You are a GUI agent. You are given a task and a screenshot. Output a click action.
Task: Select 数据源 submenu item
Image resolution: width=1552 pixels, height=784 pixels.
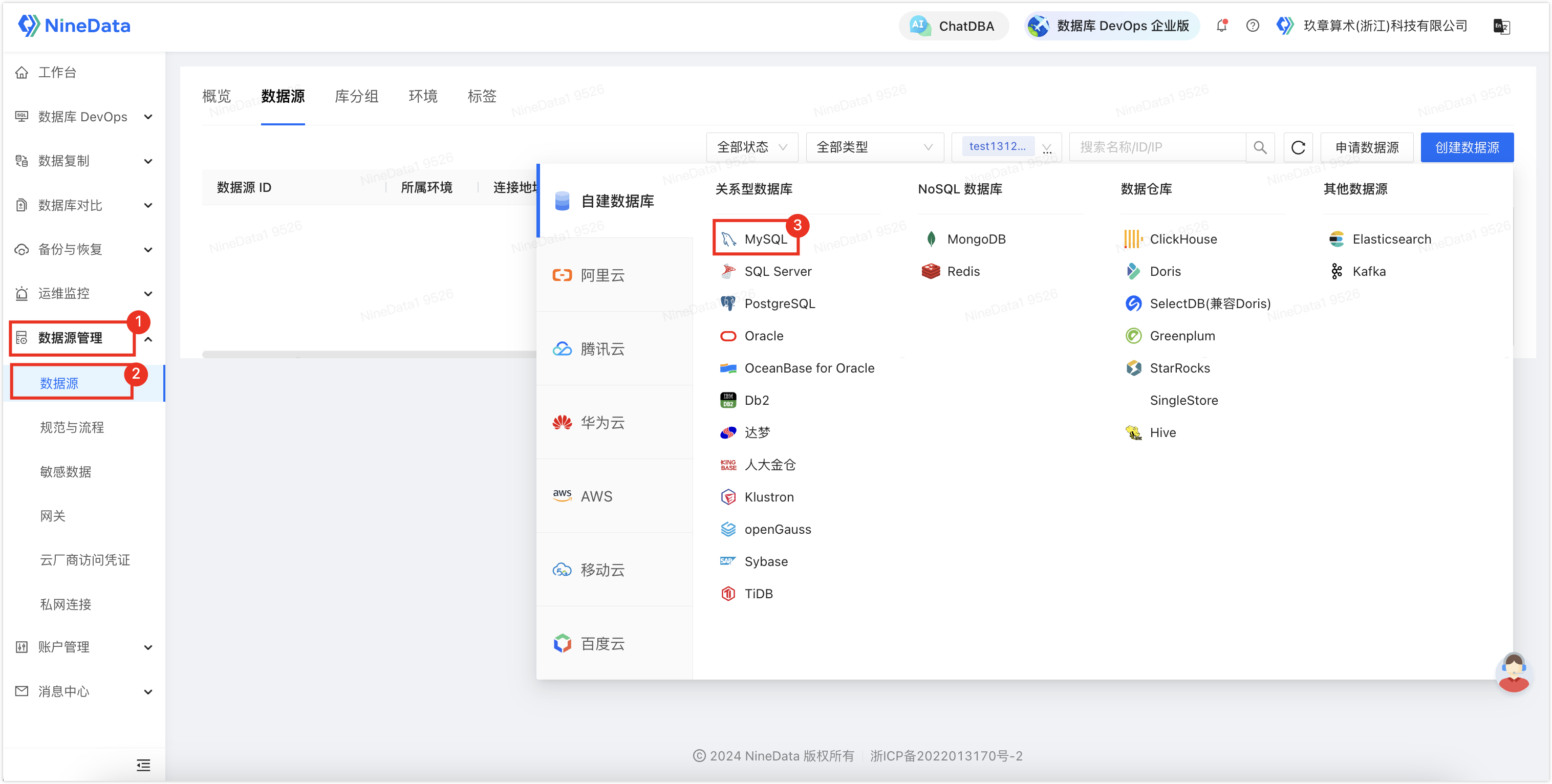[84, 383]
